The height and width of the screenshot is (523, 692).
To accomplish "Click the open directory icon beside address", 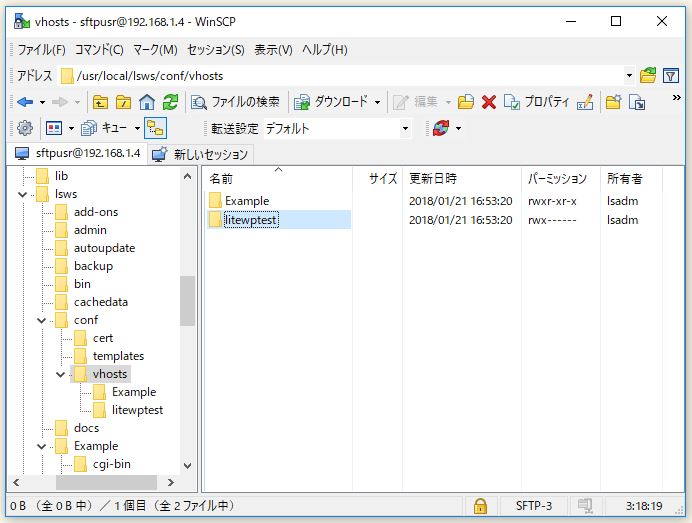I will [648, 76].
